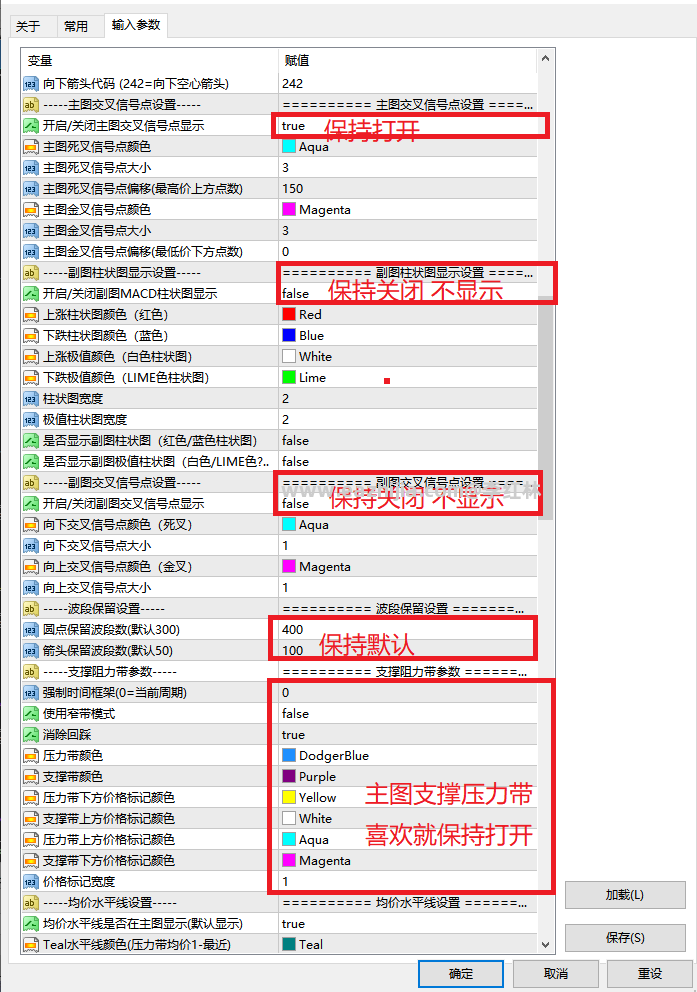Click the 加载(L) button
This screenshot has width=697, height=992.
(x=625, y=895)
